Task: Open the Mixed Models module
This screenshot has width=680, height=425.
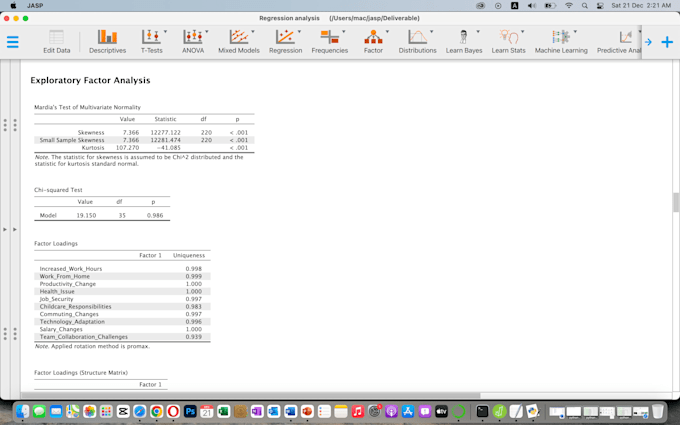Action: click(239, 42)
